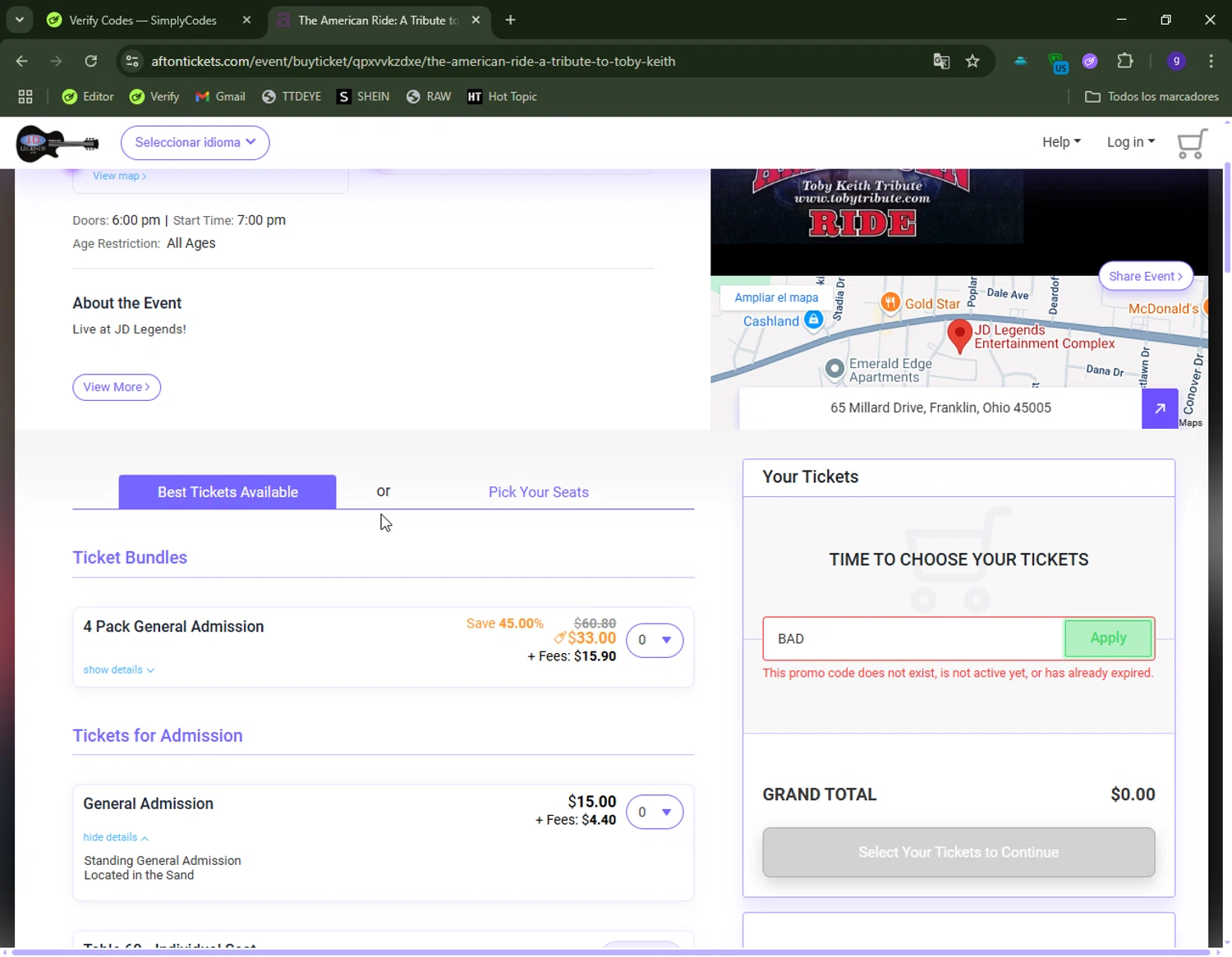Open General Admission quantity dropdown
Screen dimensions: 1232x957
click(x=655, y=812)
